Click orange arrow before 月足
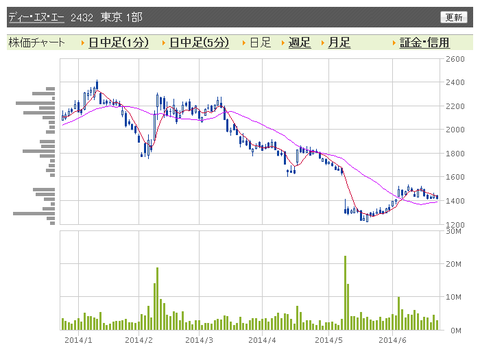 pos(322,43)
